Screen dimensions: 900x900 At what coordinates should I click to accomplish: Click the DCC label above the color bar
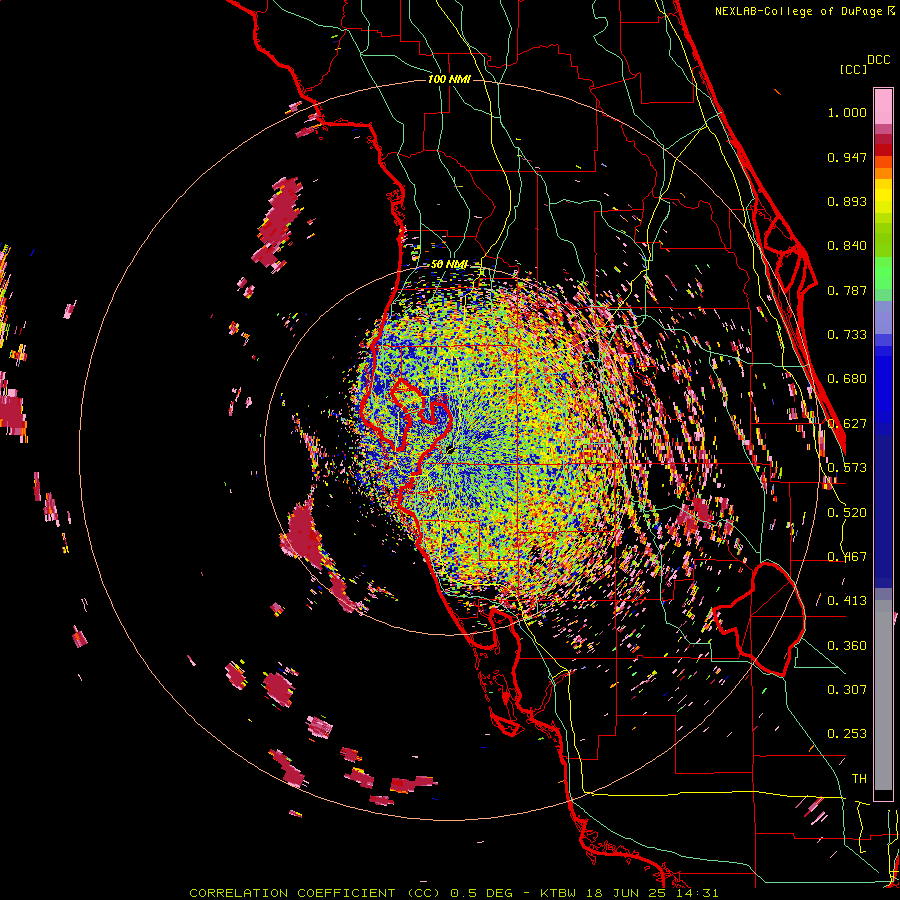coord(878,60)
